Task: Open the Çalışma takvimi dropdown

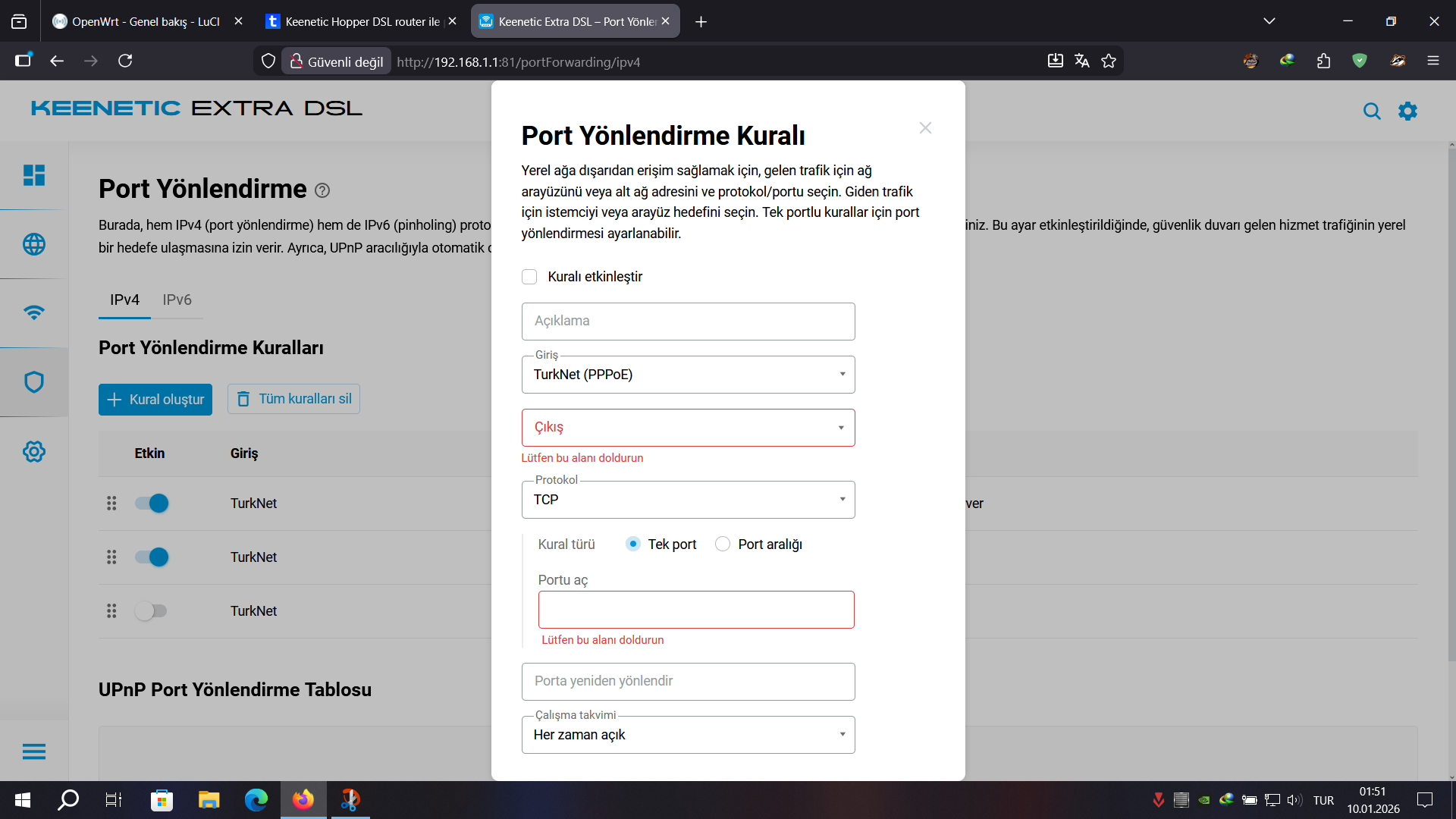Action: pos(689,735)
